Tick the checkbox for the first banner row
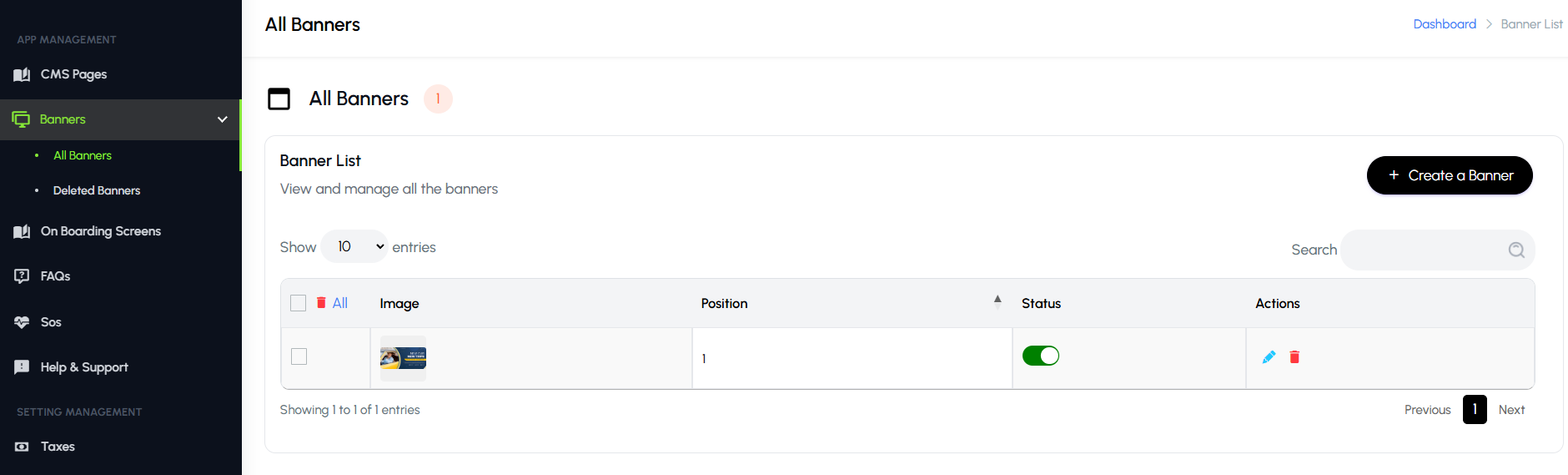1568x475 pixels. [x=299, y=356]
